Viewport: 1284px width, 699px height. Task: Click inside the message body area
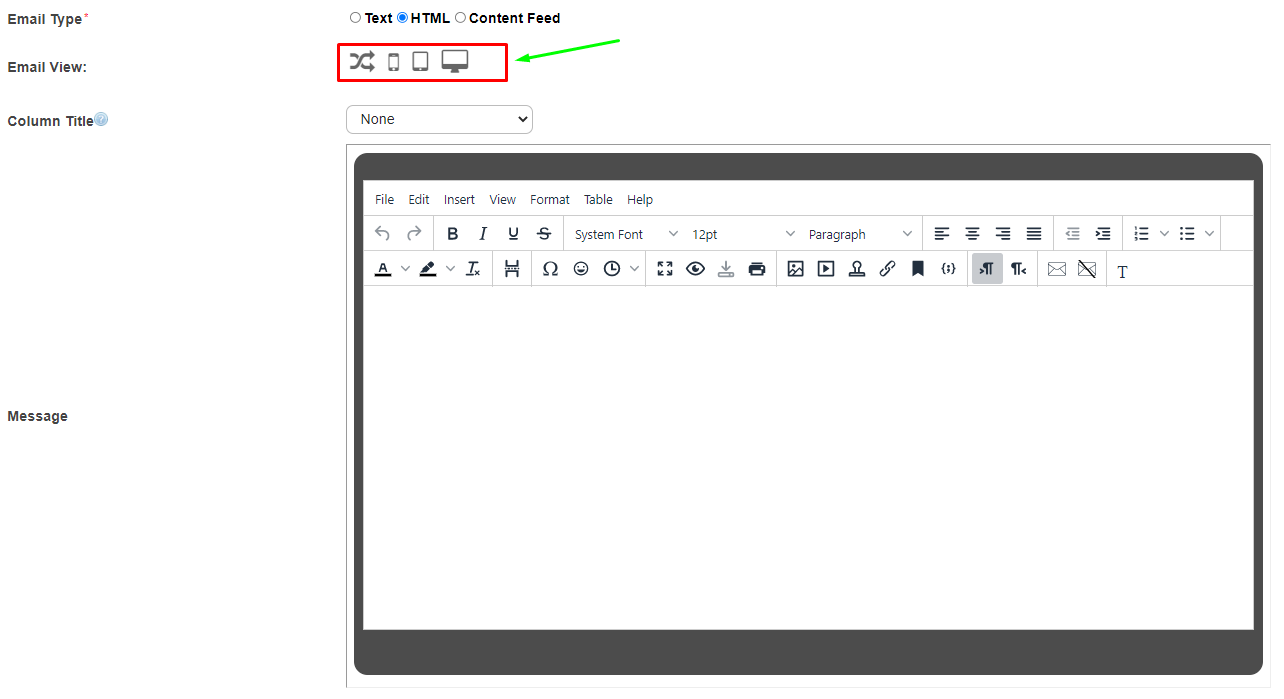[807, 456]
